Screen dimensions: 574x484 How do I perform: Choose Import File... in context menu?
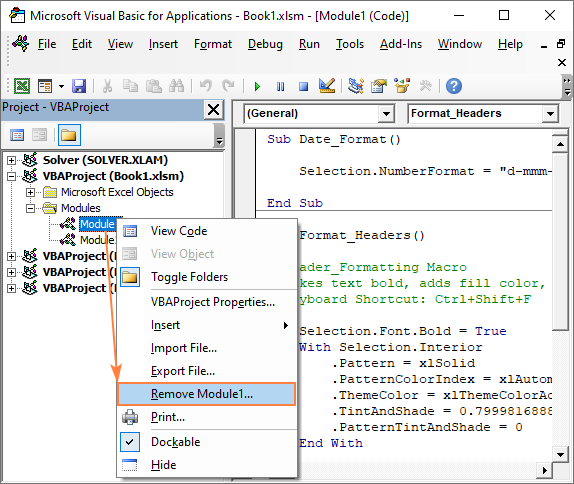[207, 348]
